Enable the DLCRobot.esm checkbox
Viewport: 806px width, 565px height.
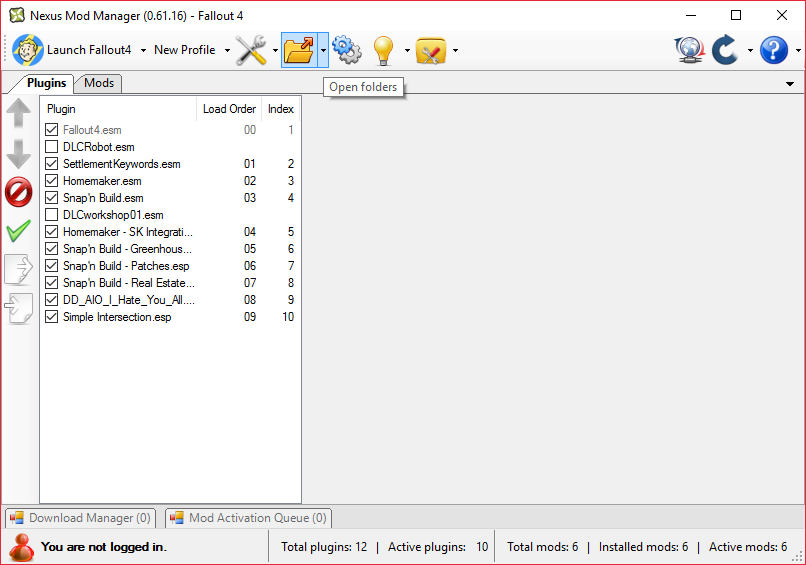point(52,147)
